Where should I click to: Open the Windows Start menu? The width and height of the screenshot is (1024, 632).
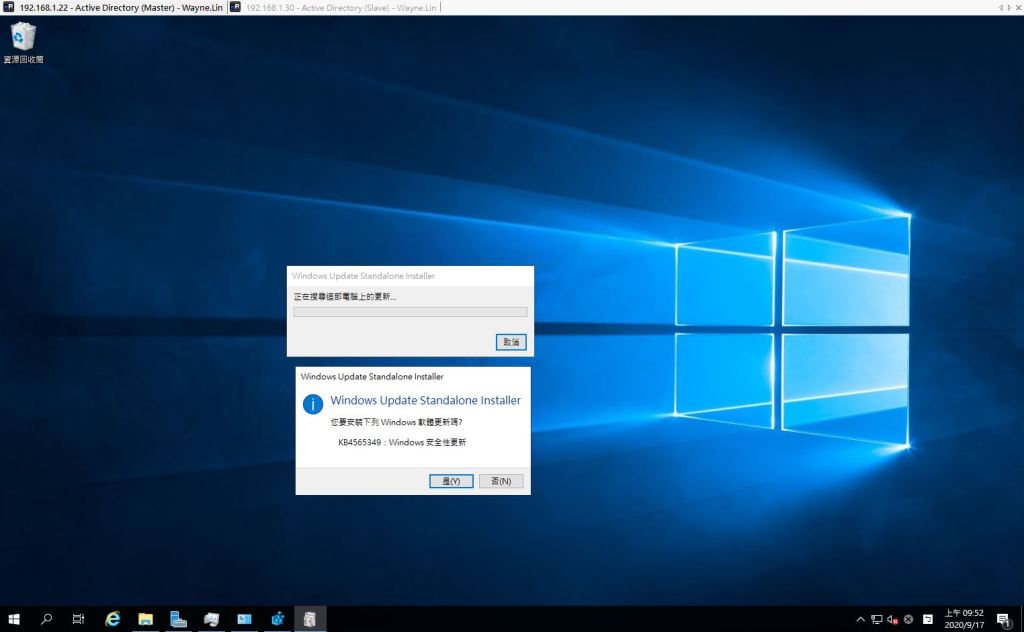click(14, 619)
